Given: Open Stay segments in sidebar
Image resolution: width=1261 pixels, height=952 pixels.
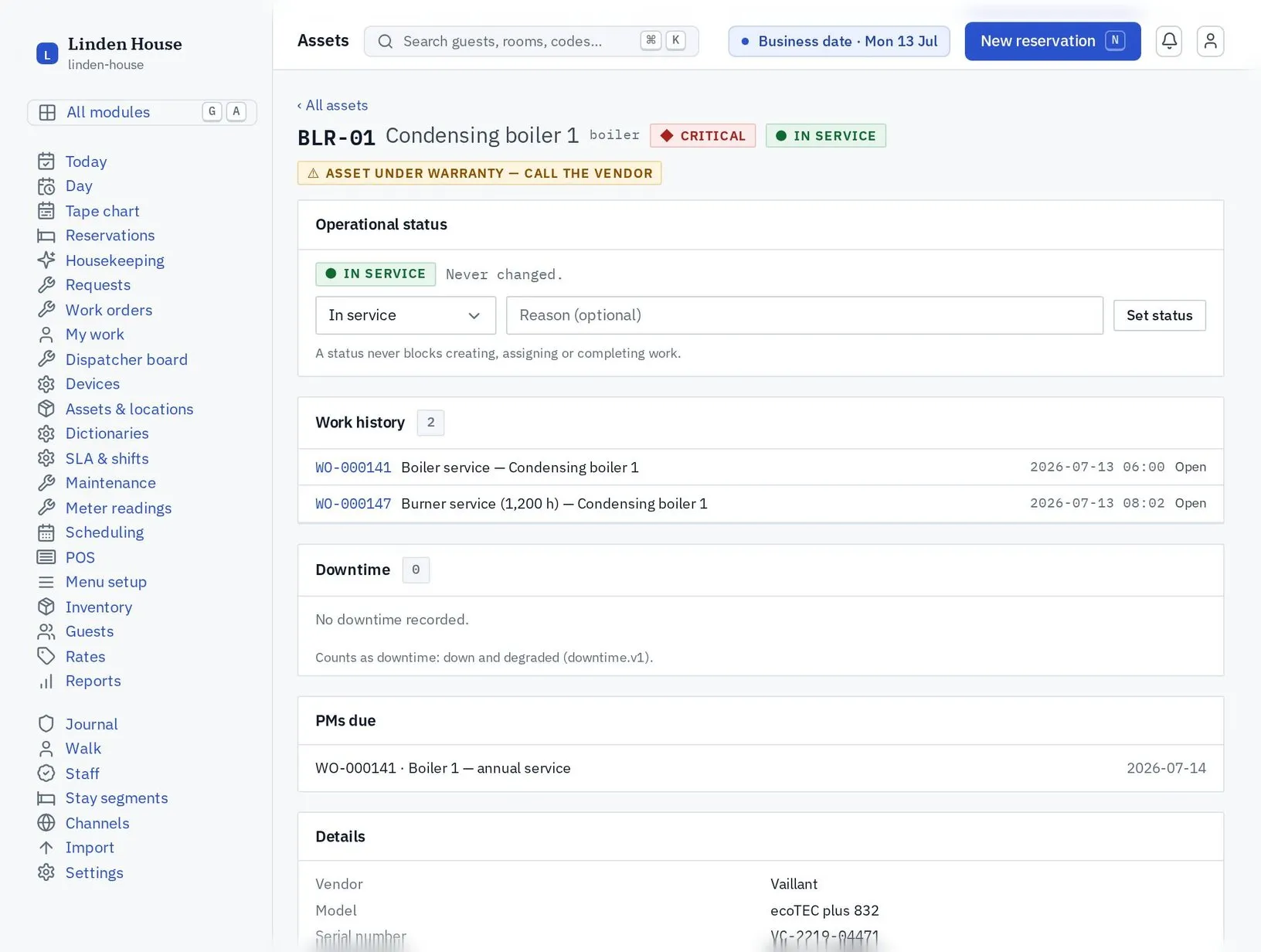Looking at the screenshot, I should point(117,798).
